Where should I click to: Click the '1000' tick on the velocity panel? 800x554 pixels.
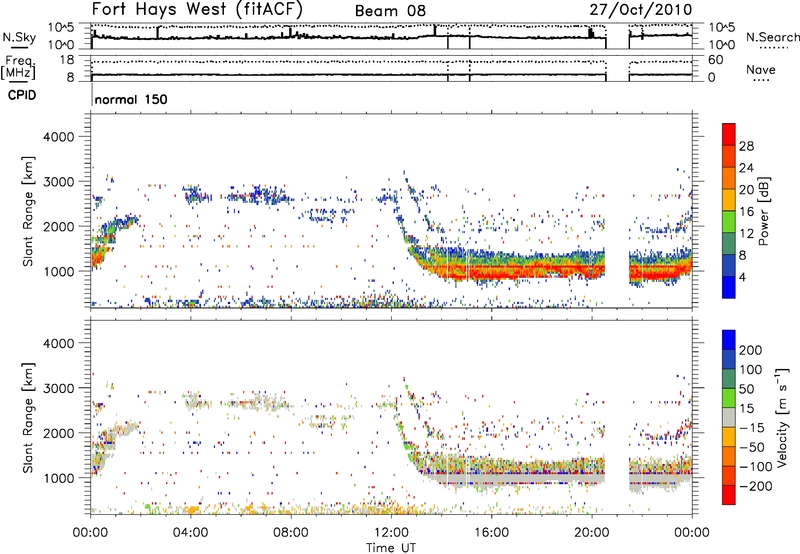pos(59,477)
